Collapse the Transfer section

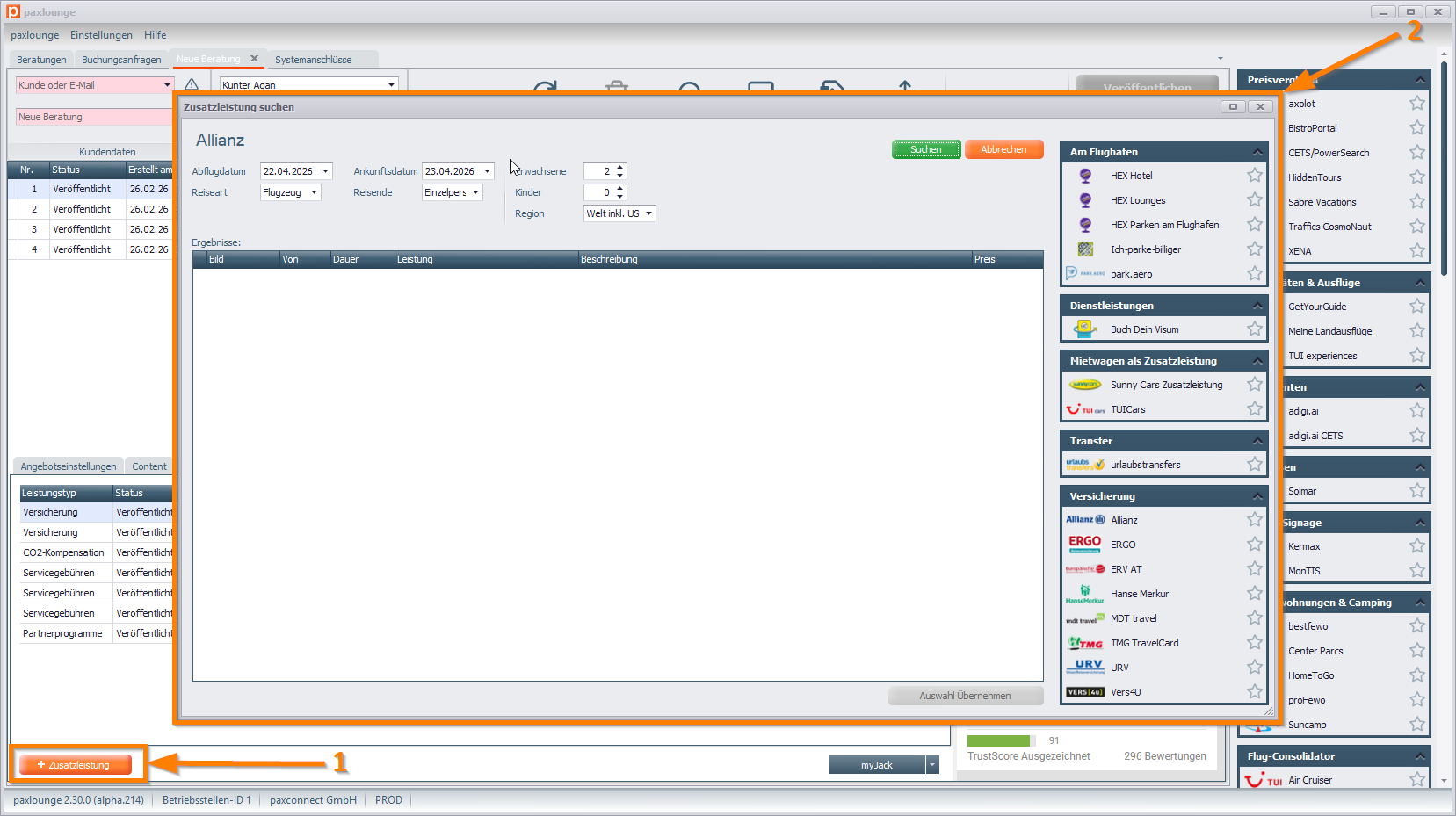(1257, 441)
